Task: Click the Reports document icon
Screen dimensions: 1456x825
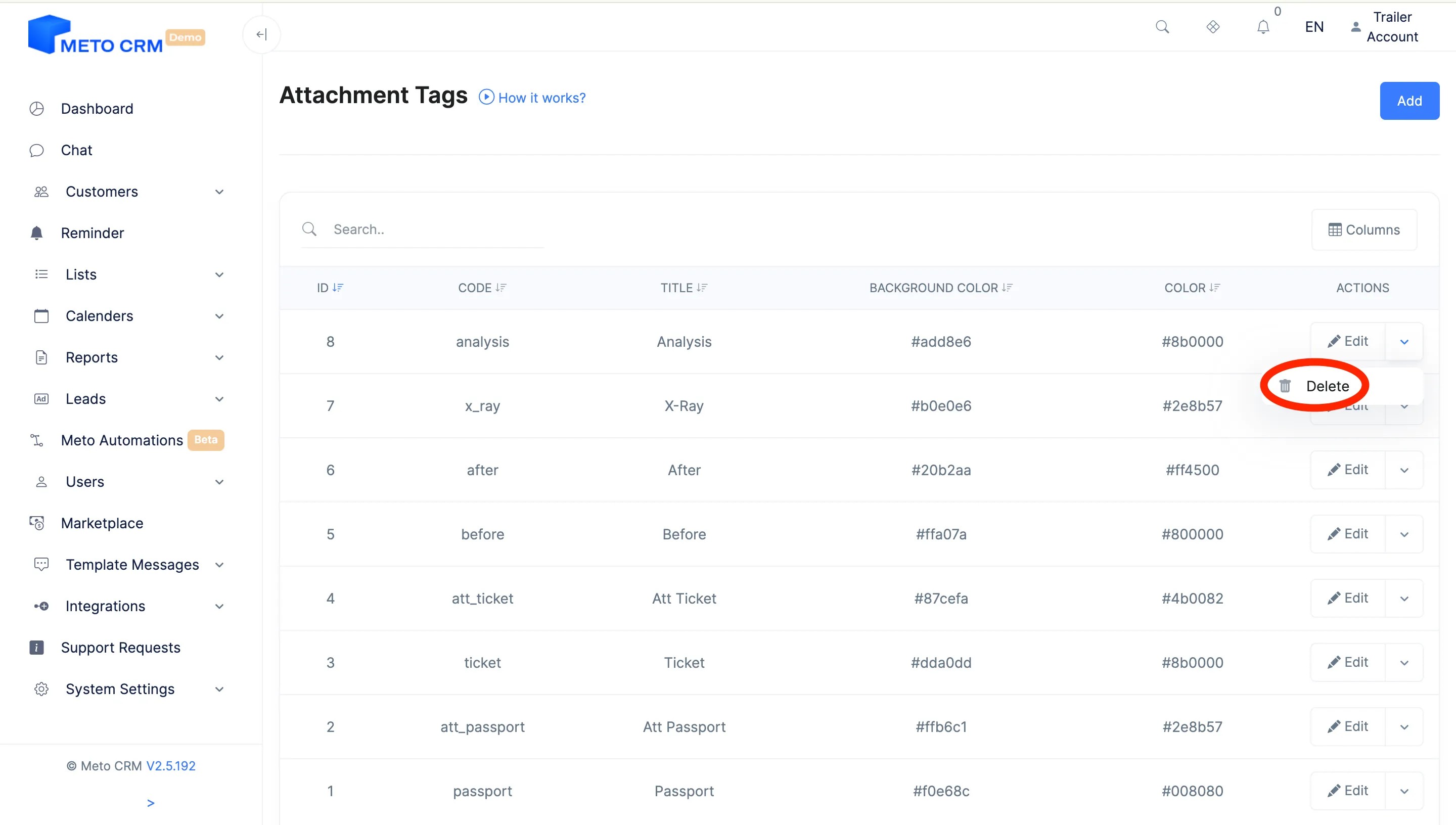Action: [41, 357]
